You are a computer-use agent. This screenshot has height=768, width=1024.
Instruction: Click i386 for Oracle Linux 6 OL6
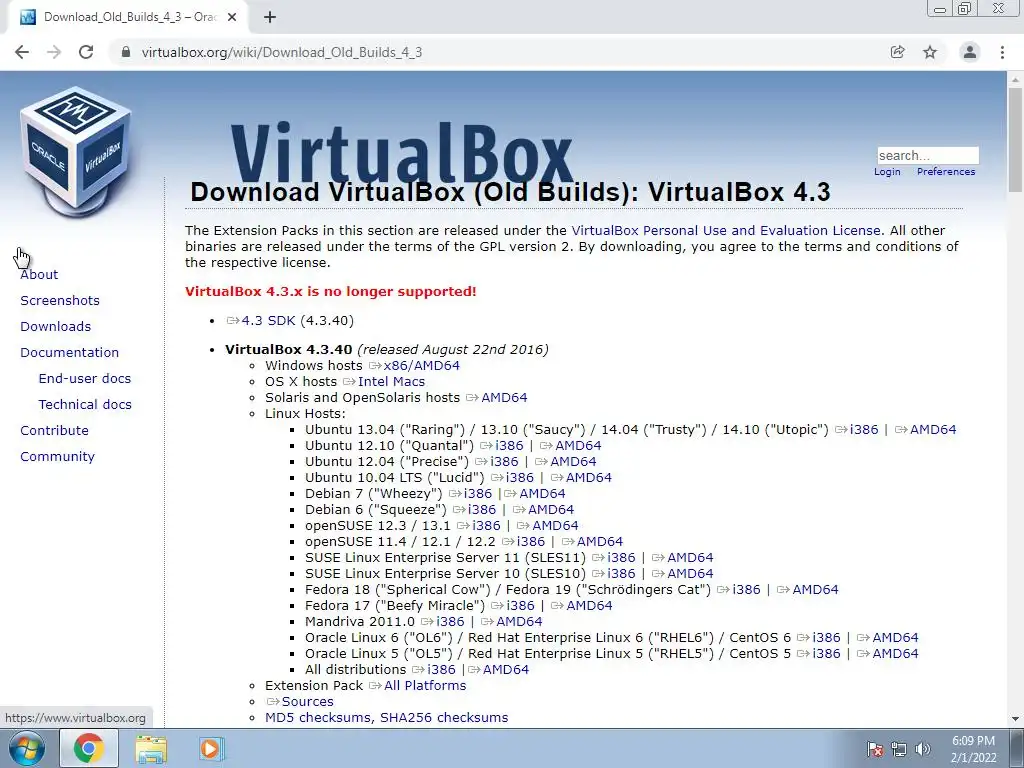coord(827,637)
